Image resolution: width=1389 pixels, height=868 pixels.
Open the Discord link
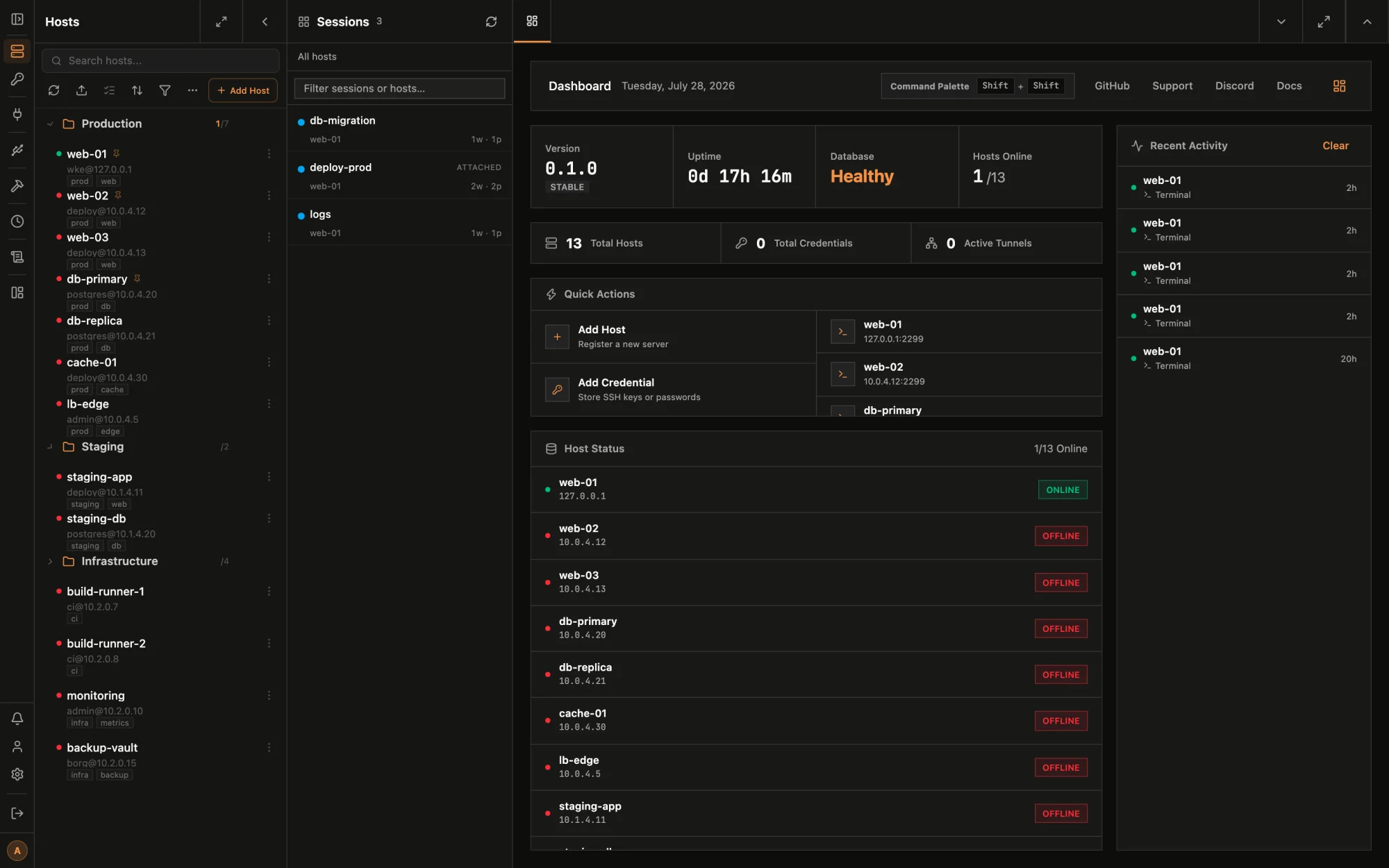pyautogui.click(x=1234, y=86)
